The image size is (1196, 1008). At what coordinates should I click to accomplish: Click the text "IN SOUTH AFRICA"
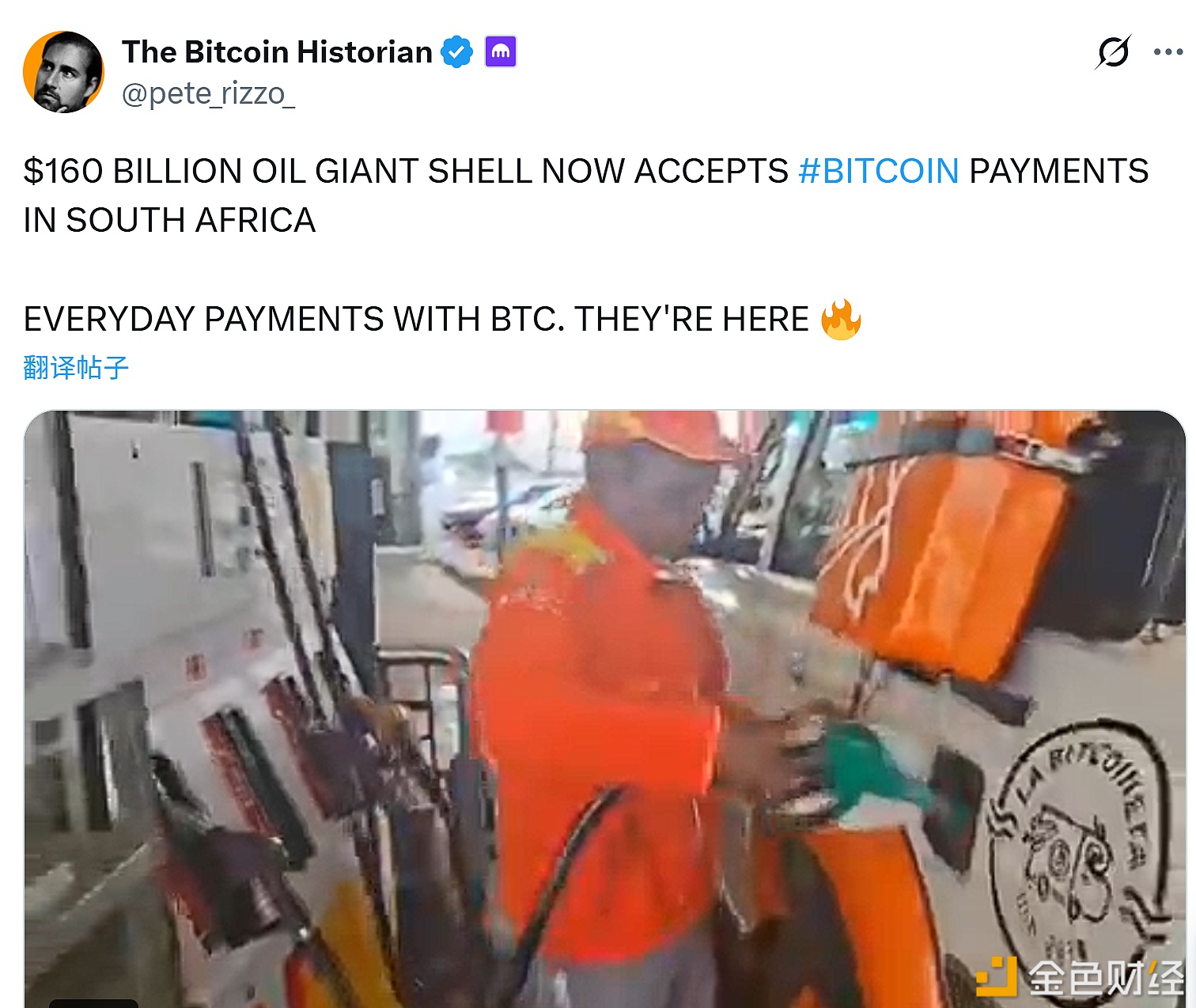pyautogui.click(x=169, y=221)
